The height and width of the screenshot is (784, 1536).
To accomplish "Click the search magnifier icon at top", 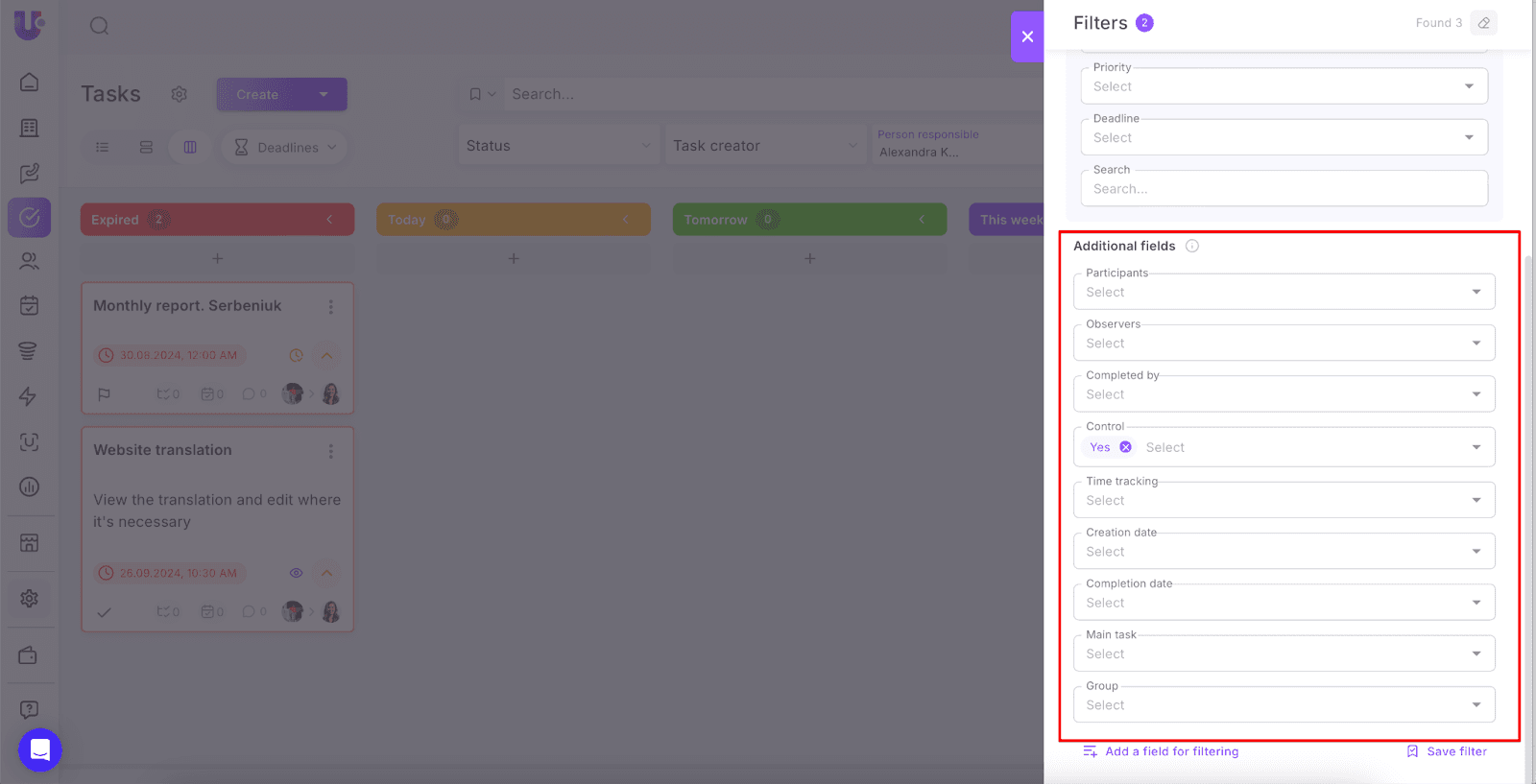I will pos(100,26).
